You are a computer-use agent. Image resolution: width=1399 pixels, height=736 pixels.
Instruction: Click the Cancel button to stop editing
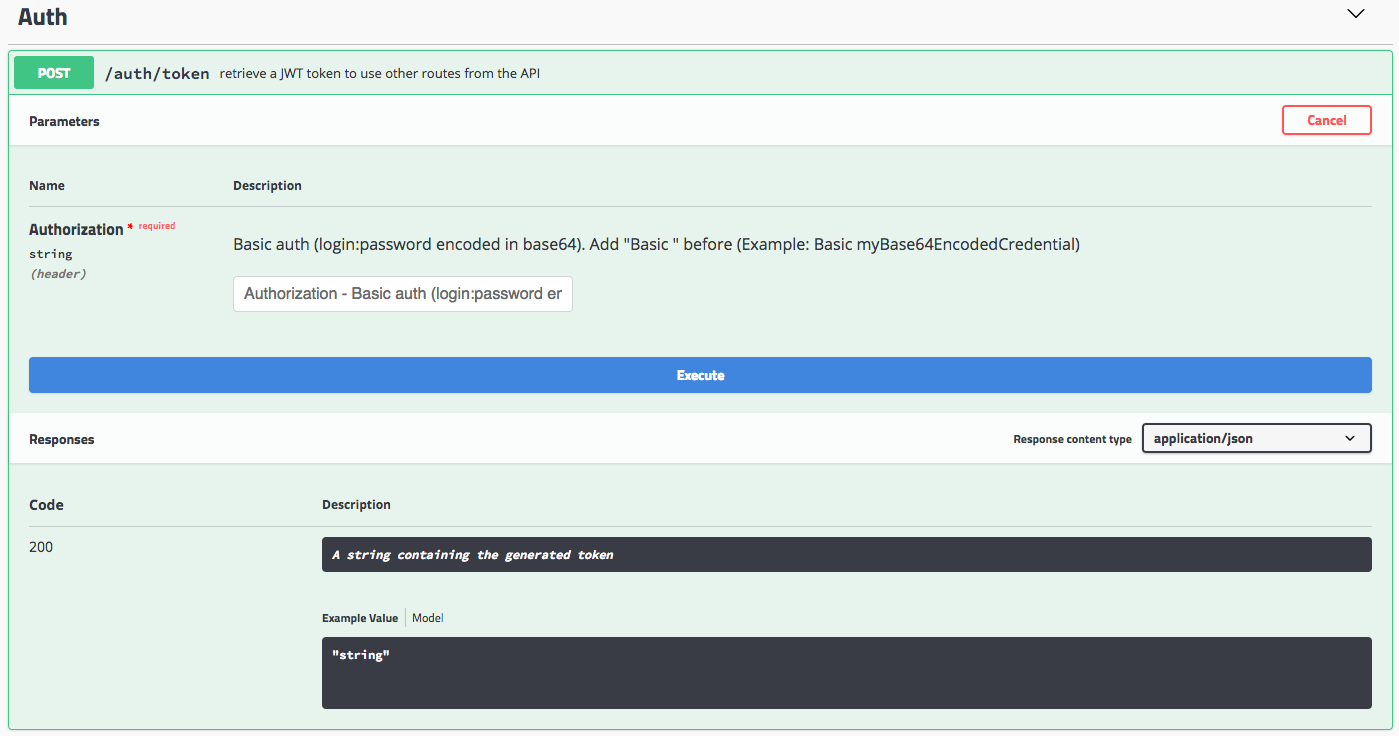(1326, 119)
